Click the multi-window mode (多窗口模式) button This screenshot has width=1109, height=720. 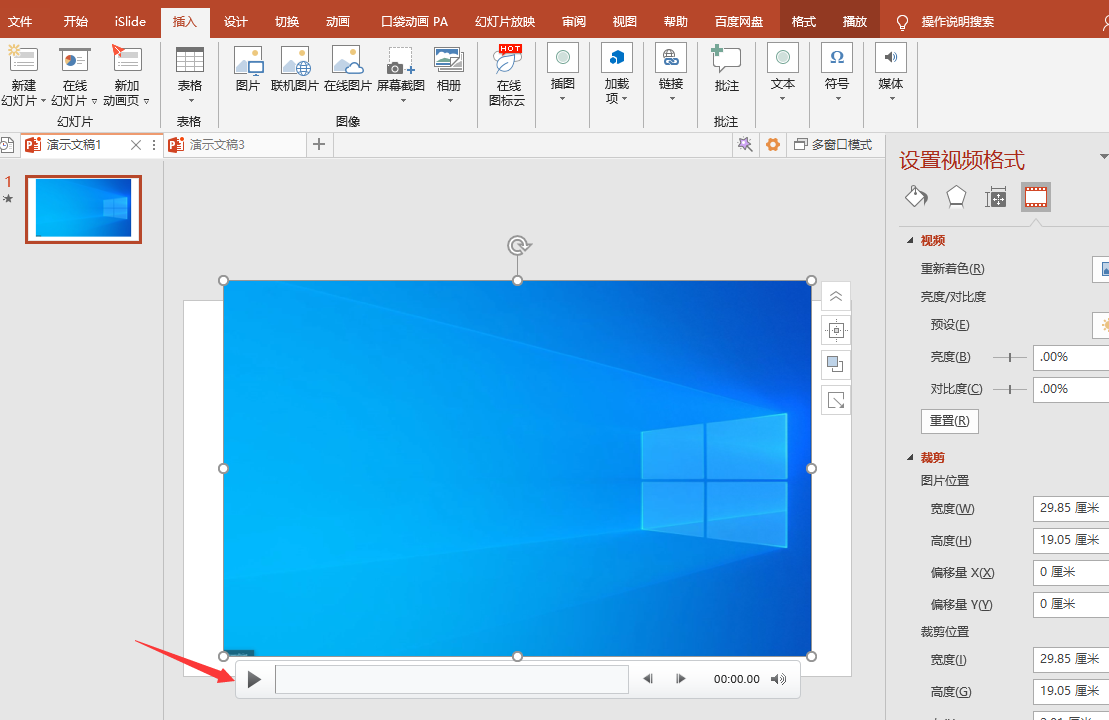[833, 144]
